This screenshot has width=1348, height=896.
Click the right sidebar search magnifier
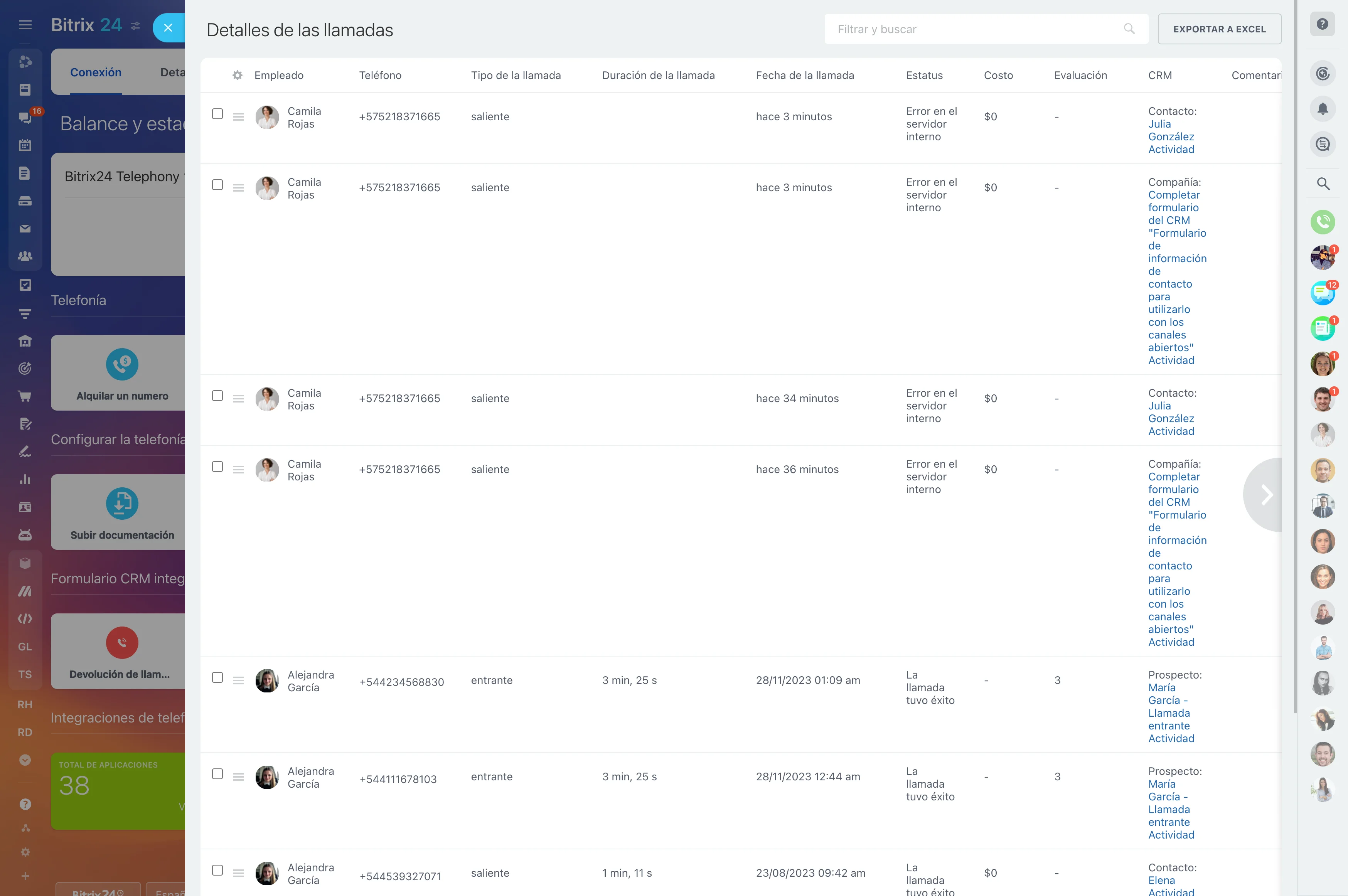[1322, 184]
